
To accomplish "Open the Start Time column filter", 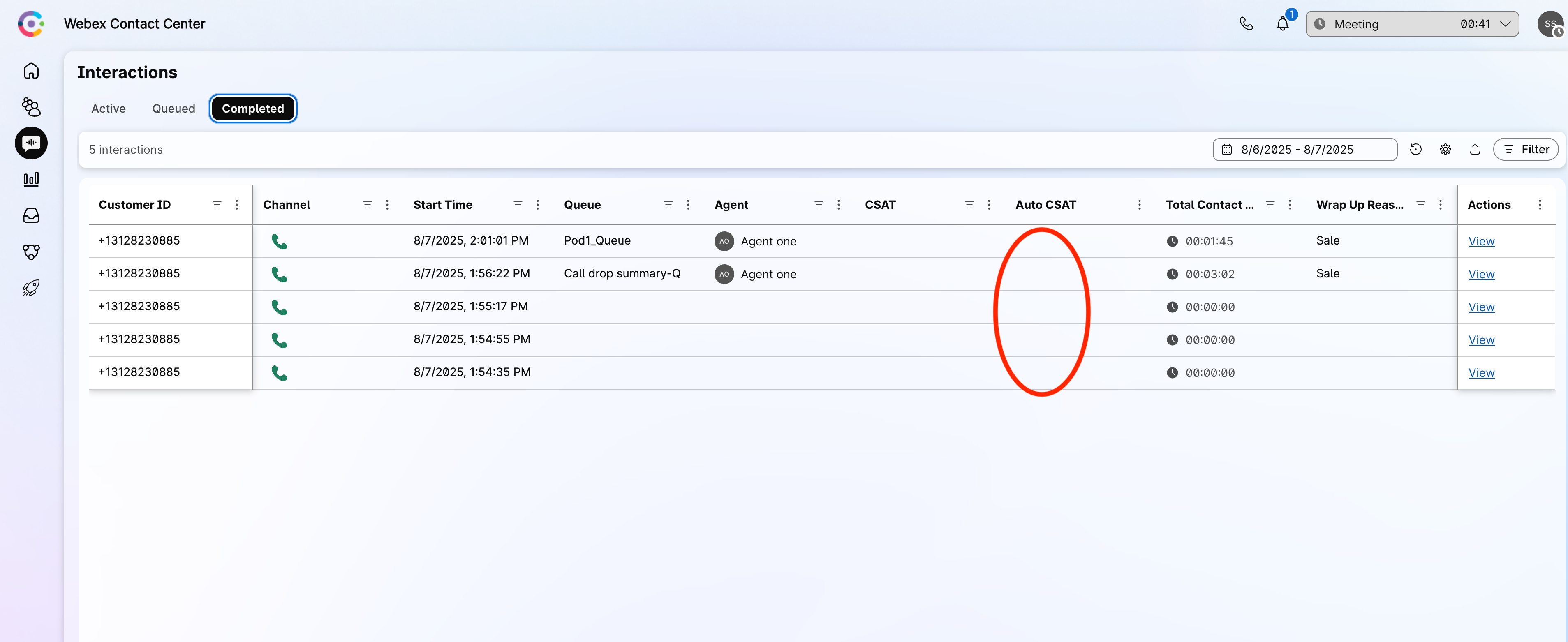I will click(x=518, y=205).
